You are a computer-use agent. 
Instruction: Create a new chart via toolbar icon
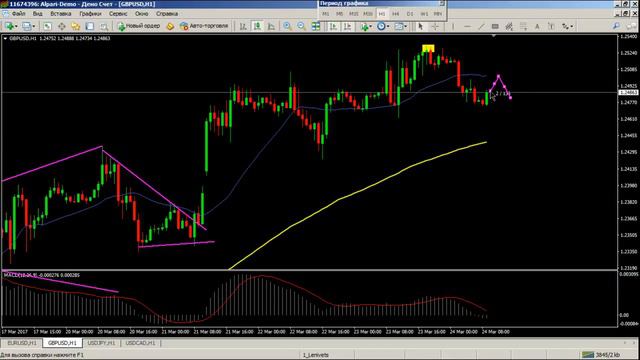coord(9,26)
